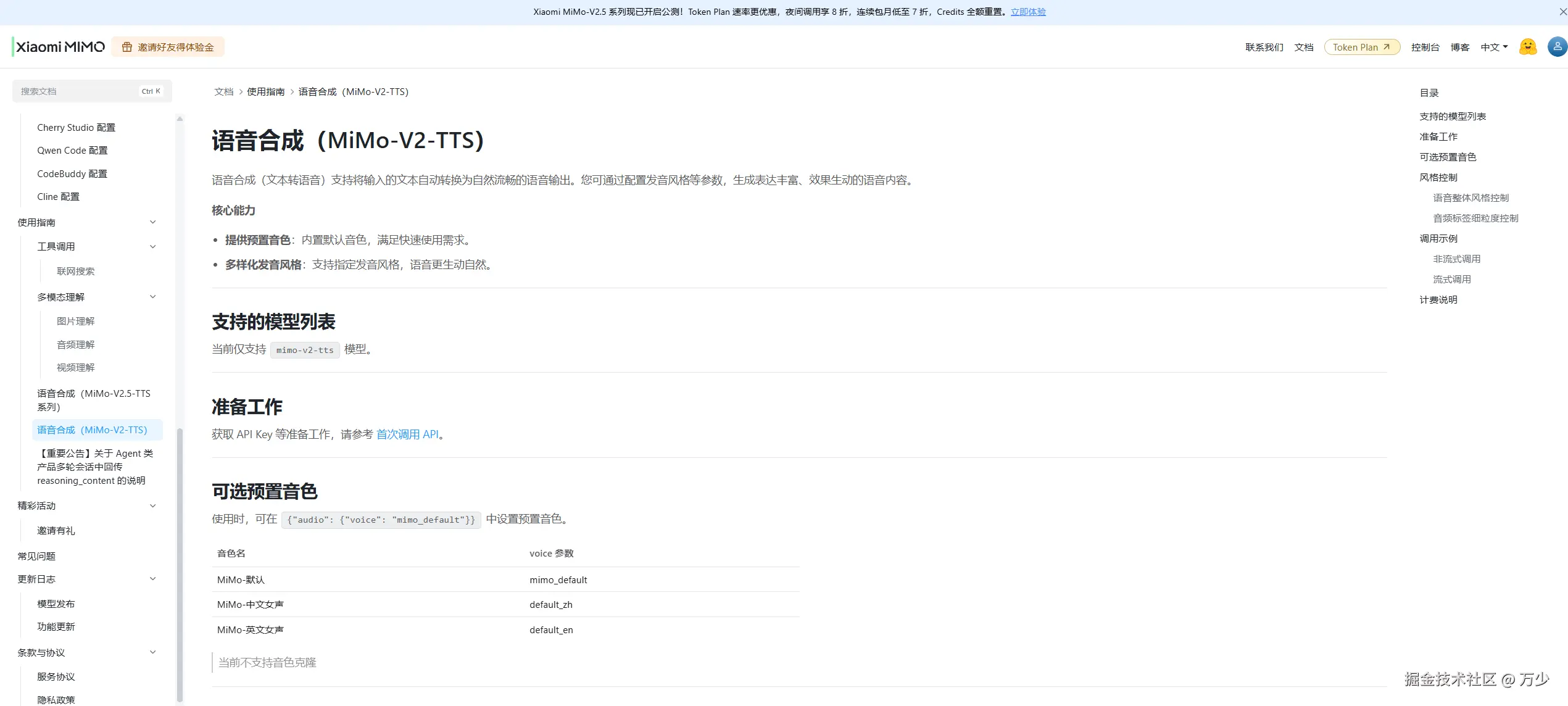Screen dimensions: 1568x706
Task: Jump to 可选预置音色 in table of contents
Action: click(1448, 157)
